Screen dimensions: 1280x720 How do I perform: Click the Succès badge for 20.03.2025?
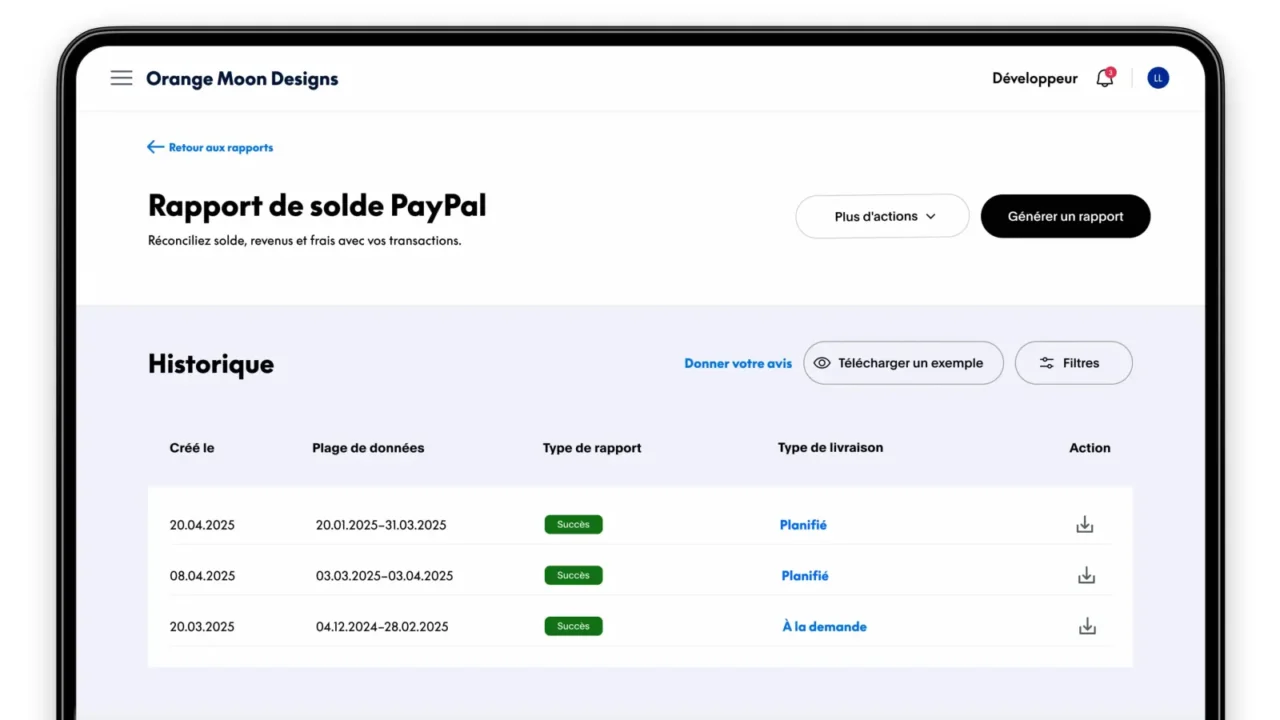573,626
